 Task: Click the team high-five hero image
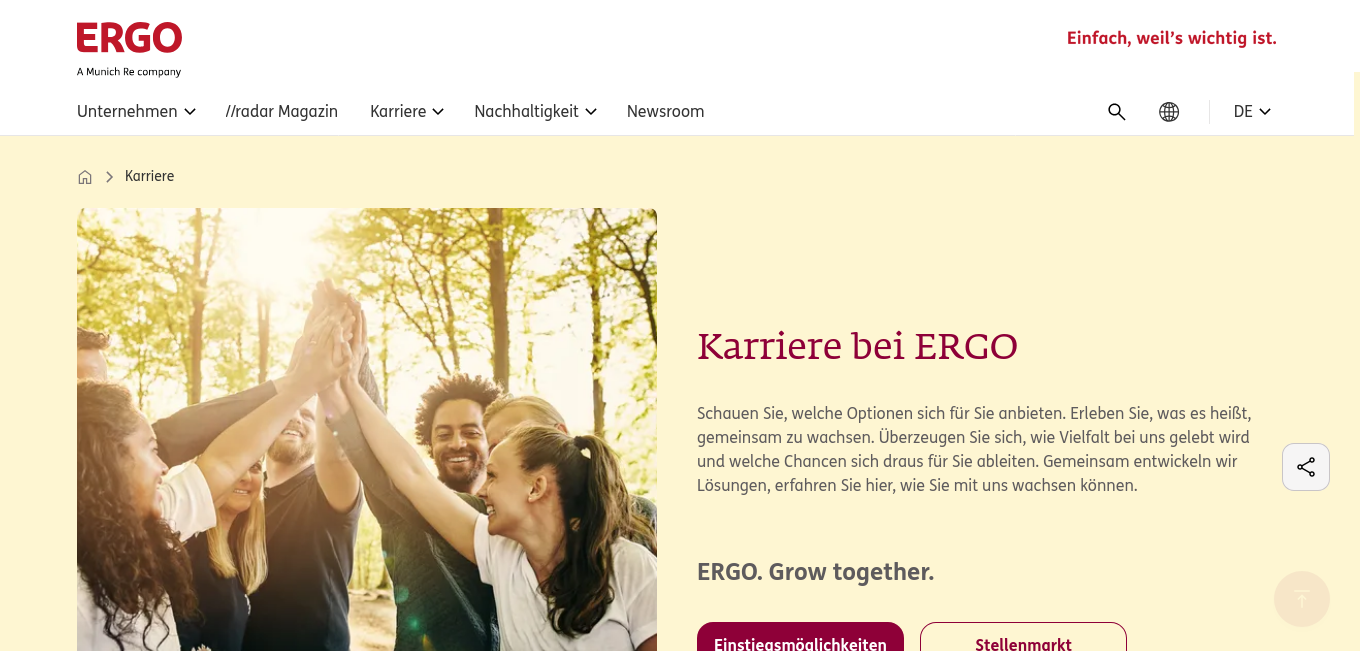pyautogui.click(x=367, y=429)
